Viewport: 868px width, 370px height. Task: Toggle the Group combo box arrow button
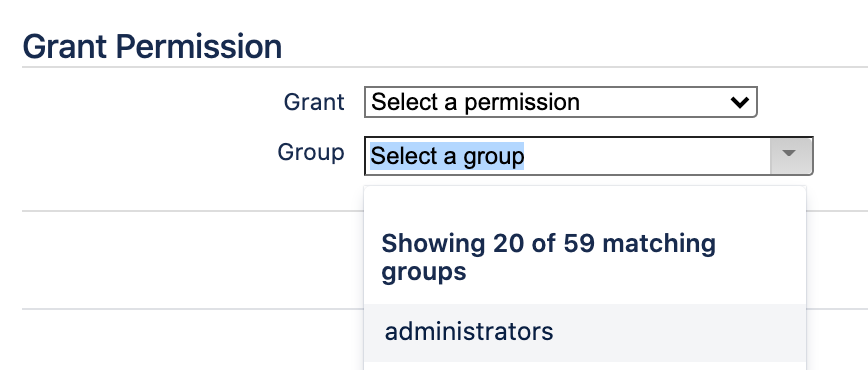pyautogui.click(x=792, y=156)
